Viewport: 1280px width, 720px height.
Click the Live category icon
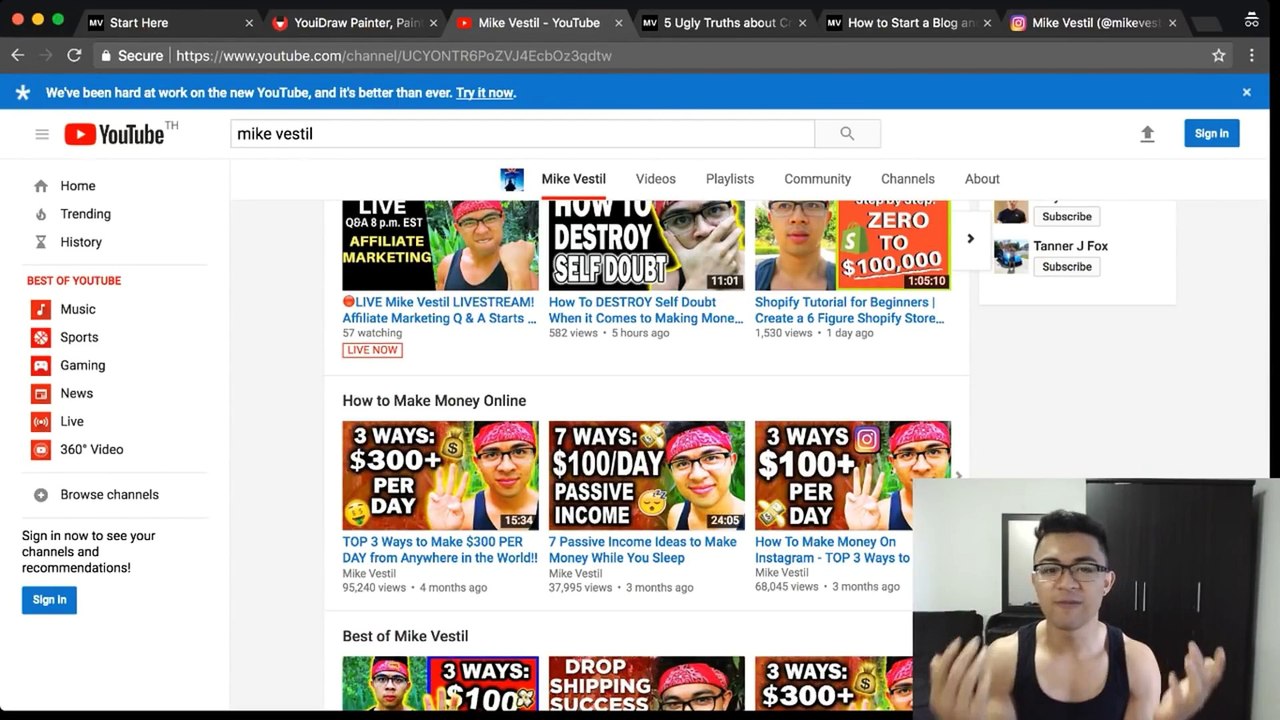coord(41,422)
